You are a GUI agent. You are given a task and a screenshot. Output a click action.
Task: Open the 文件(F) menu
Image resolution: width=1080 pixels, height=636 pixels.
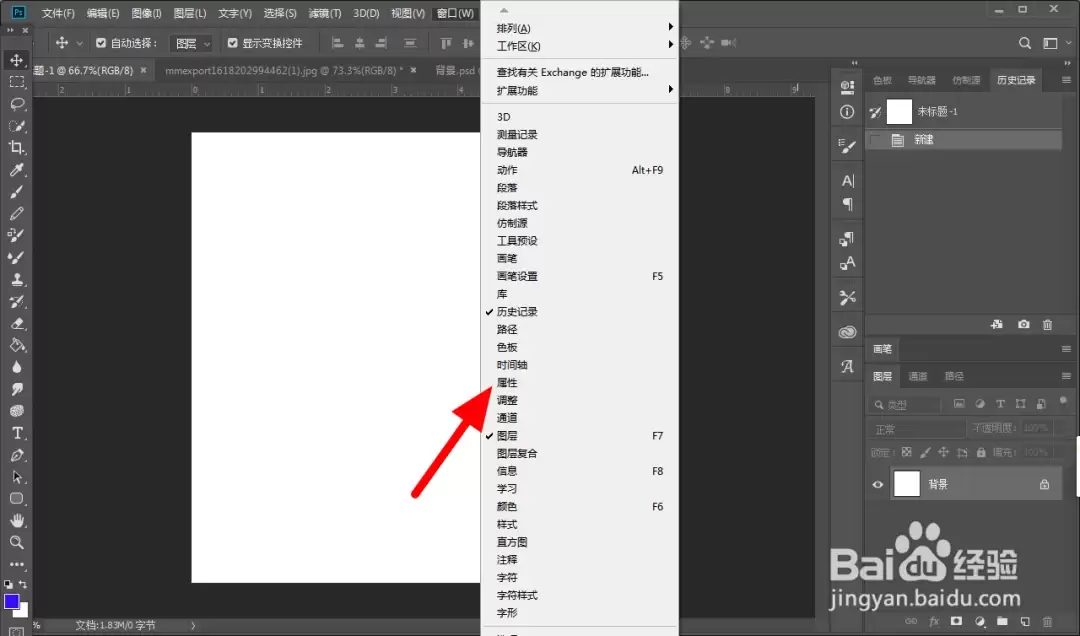click(58, 13)
